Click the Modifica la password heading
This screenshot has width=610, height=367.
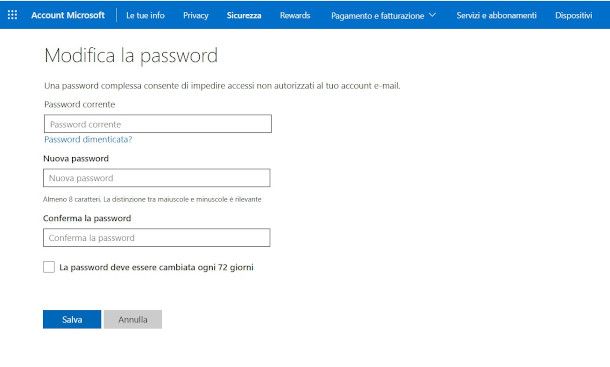click(131, 55)
